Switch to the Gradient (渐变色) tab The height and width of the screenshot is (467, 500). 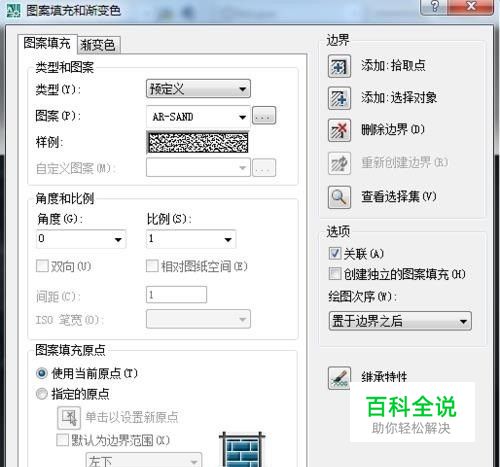tap(98, 45)
